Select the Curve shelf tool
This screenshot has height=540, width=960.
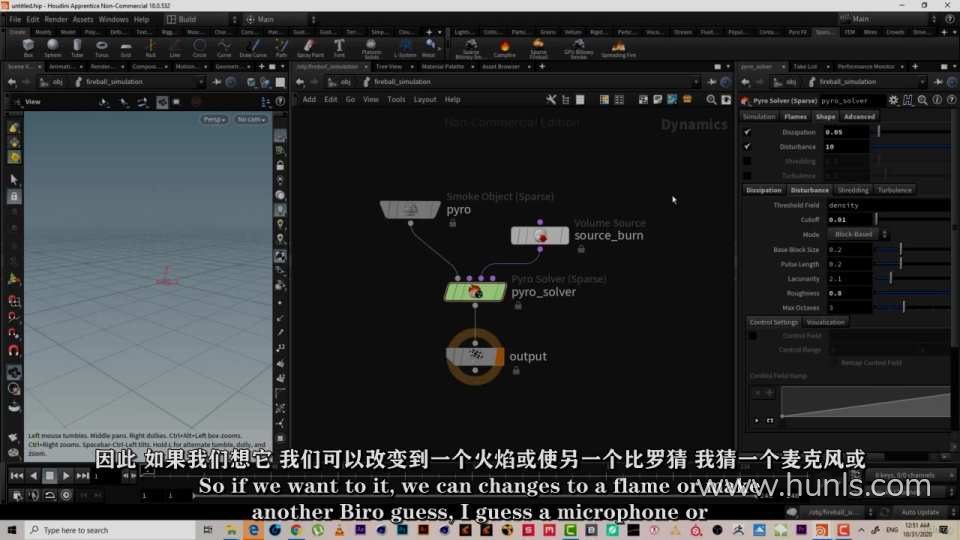tap(224, 47)
